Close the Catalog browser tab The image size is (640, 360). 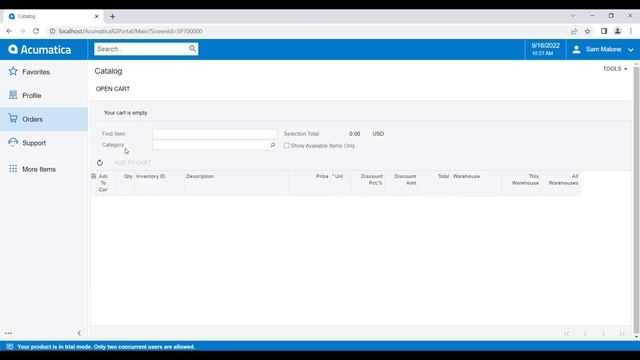click(96, 16)
